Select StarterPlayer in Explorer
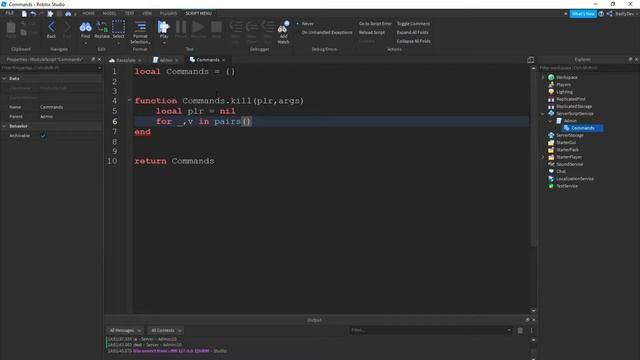The image size is (640, 360). [569, 157]
